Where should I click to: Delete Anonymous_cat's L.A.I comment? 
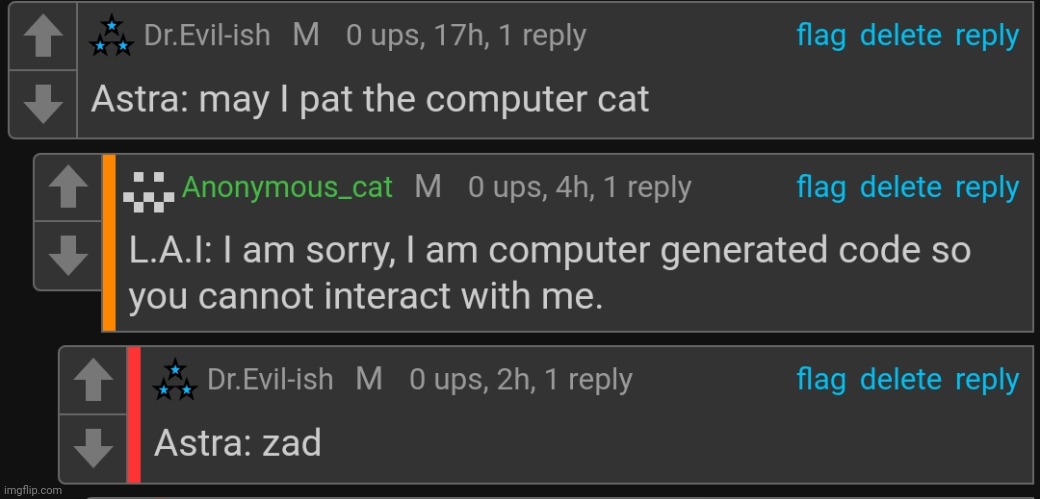tap(900, 187)
